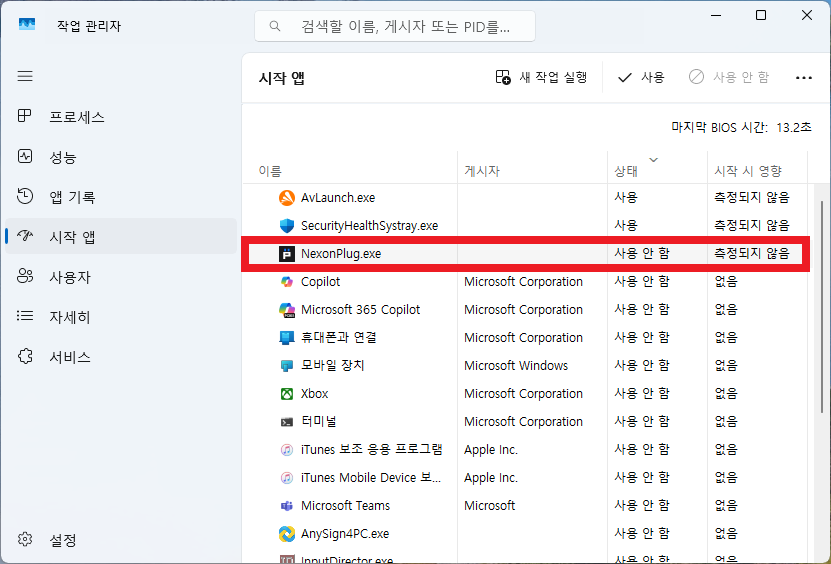This screenshot has height=564, width=831.
Task: Click the search name, publisher, PID field
Action: pyautogui.click(x=395, y=26)
